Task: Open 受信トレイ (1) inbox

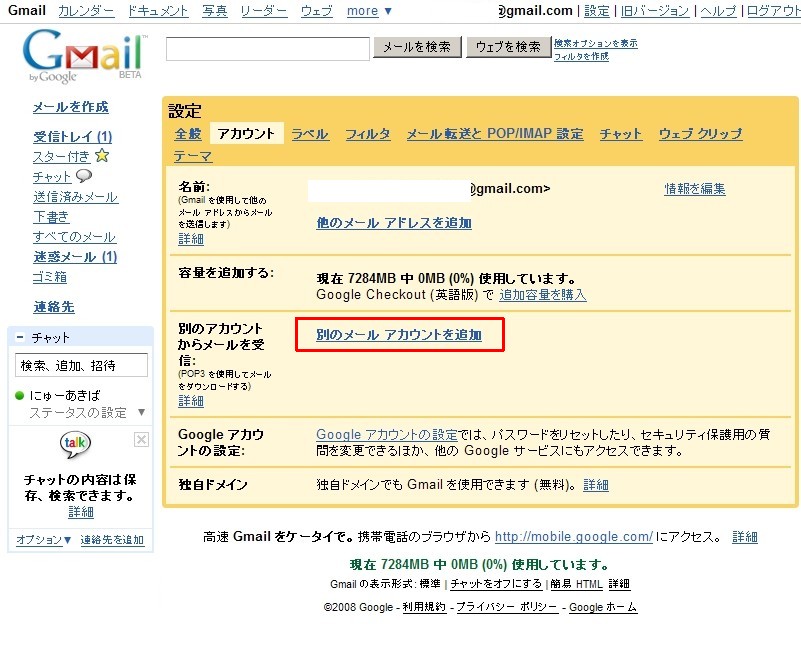Action: (x=73, y=136)
